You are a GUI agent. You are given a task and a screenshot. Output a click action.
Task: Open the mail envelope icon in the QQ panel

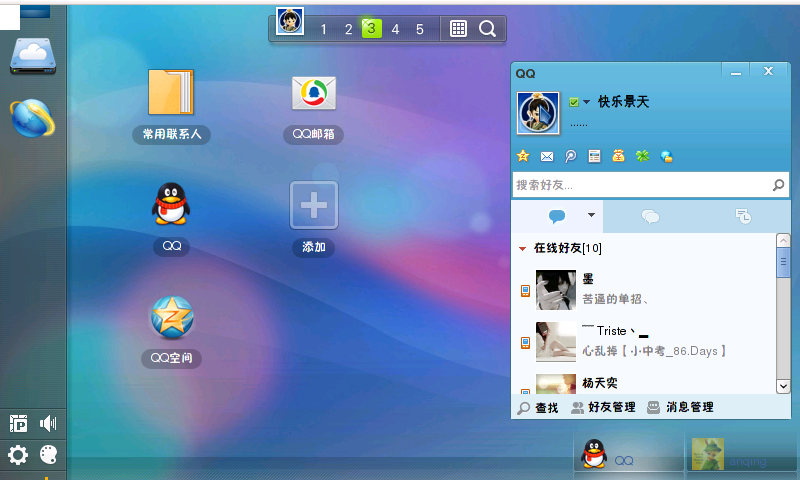547,156
